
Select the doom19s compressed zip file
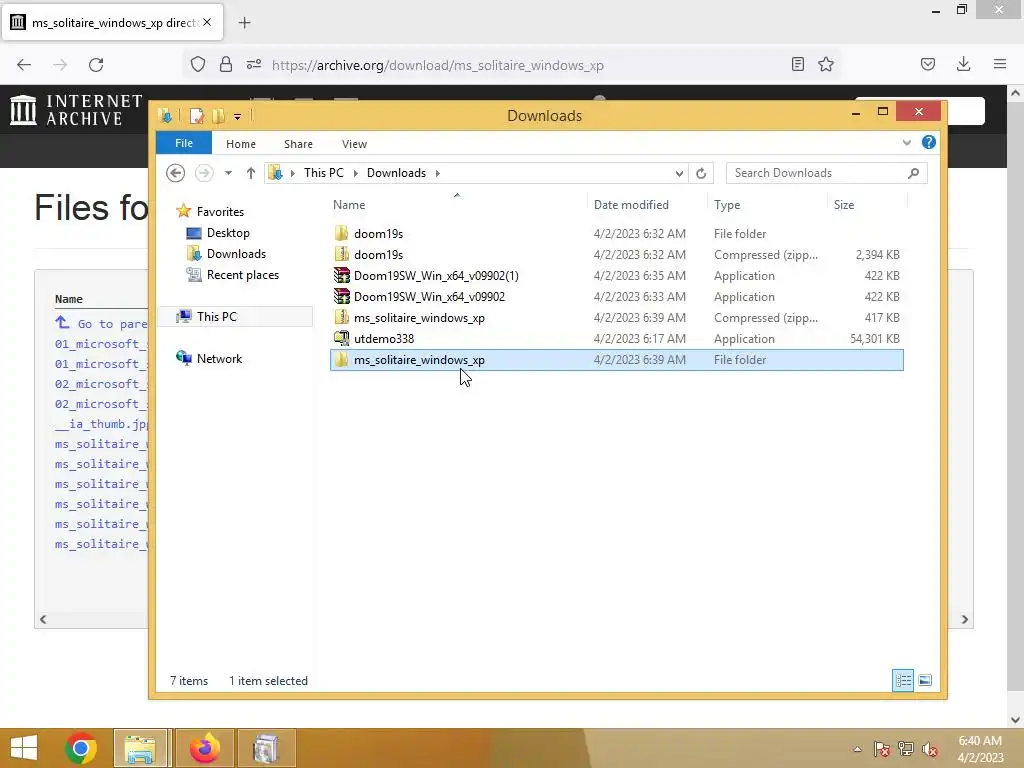616,255
